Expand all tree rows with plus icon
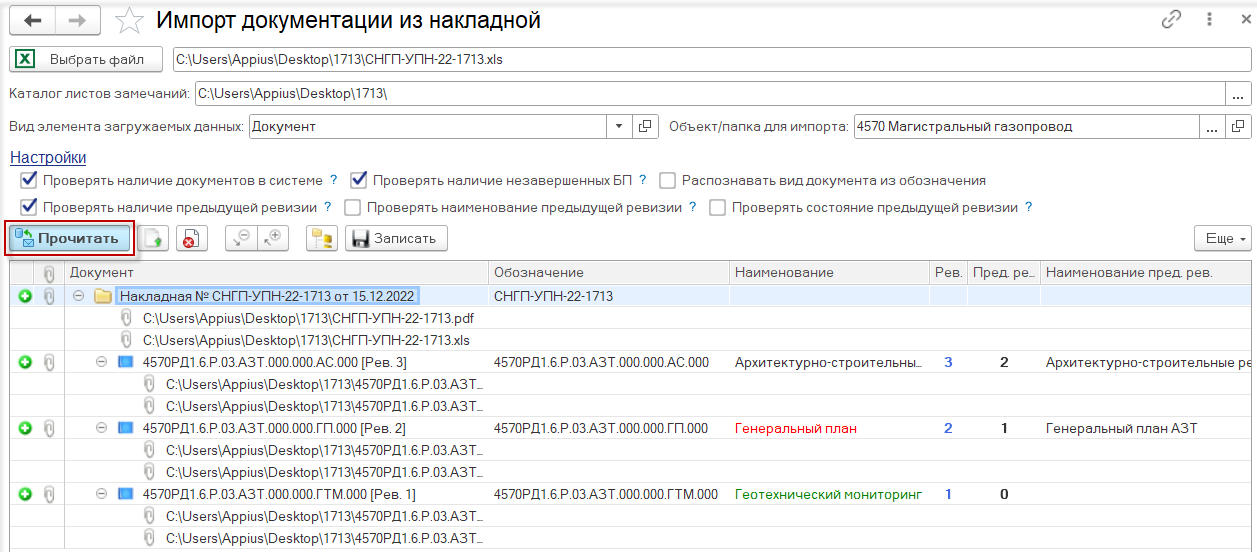This screenshot has width=1257, height=552. pyautogui.click(x=273, y=238)
